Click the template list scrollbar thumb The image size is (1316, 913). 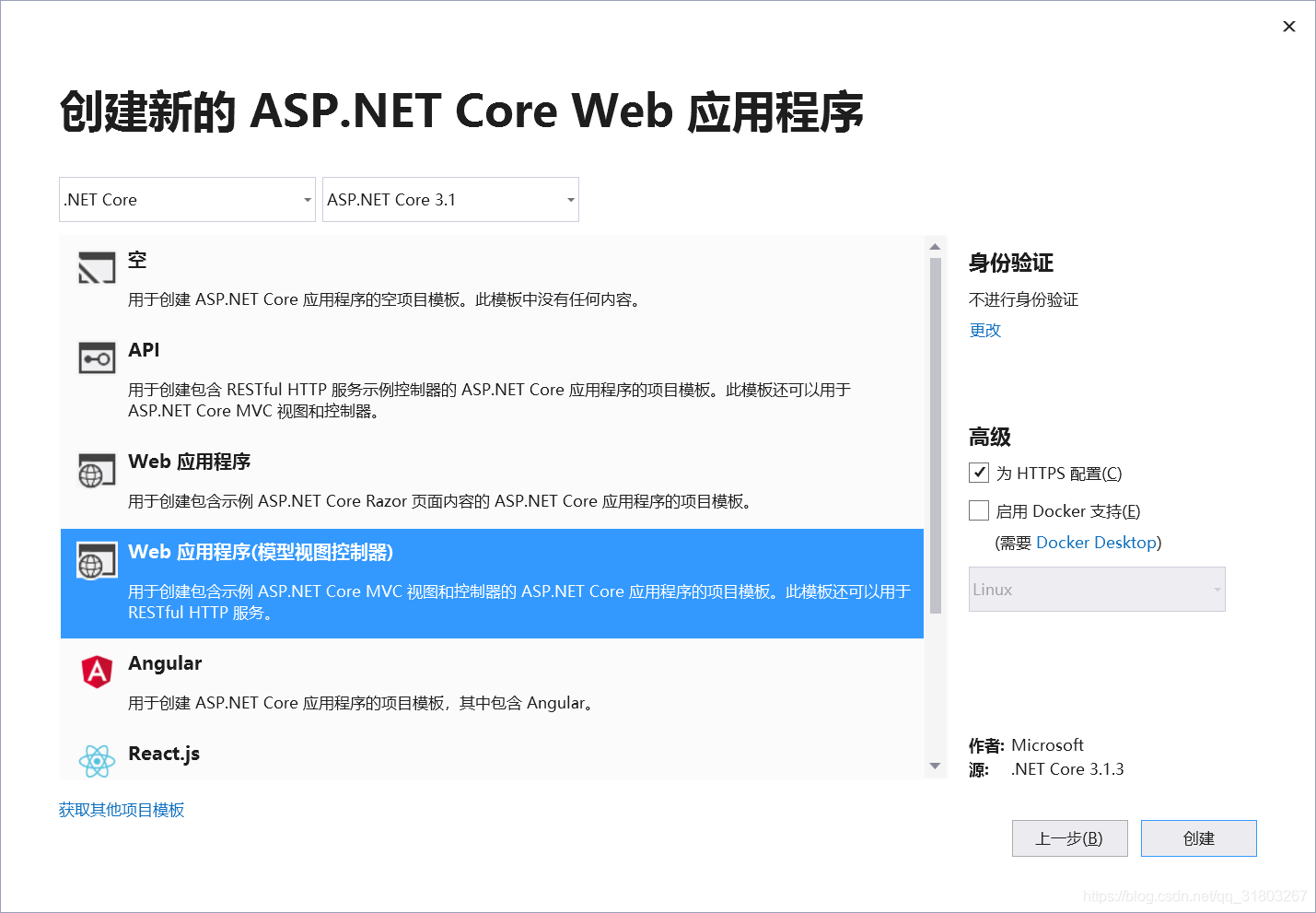click(935, 435)
